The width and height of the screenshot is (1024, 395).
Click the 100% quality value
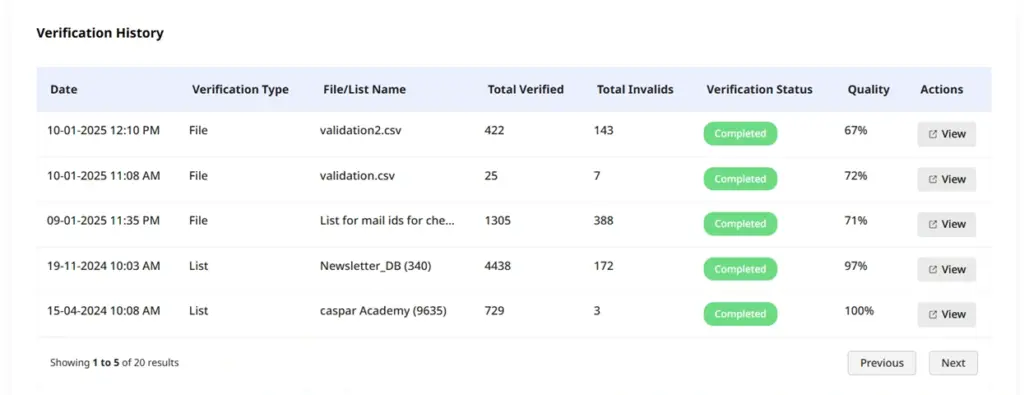pyautogui.click(x=859, y=311)
